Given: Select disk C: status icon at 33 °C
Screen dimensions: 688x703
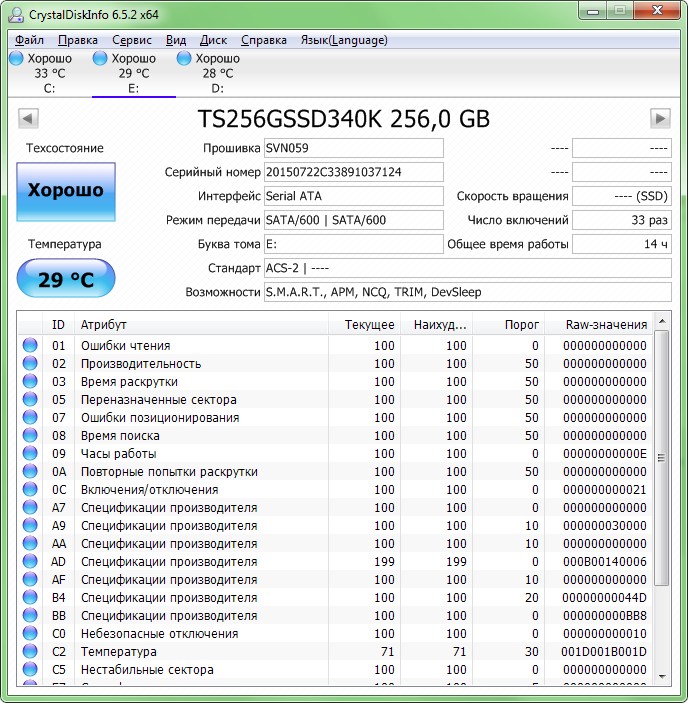Looking at the screenshot, I should [17, 58].
